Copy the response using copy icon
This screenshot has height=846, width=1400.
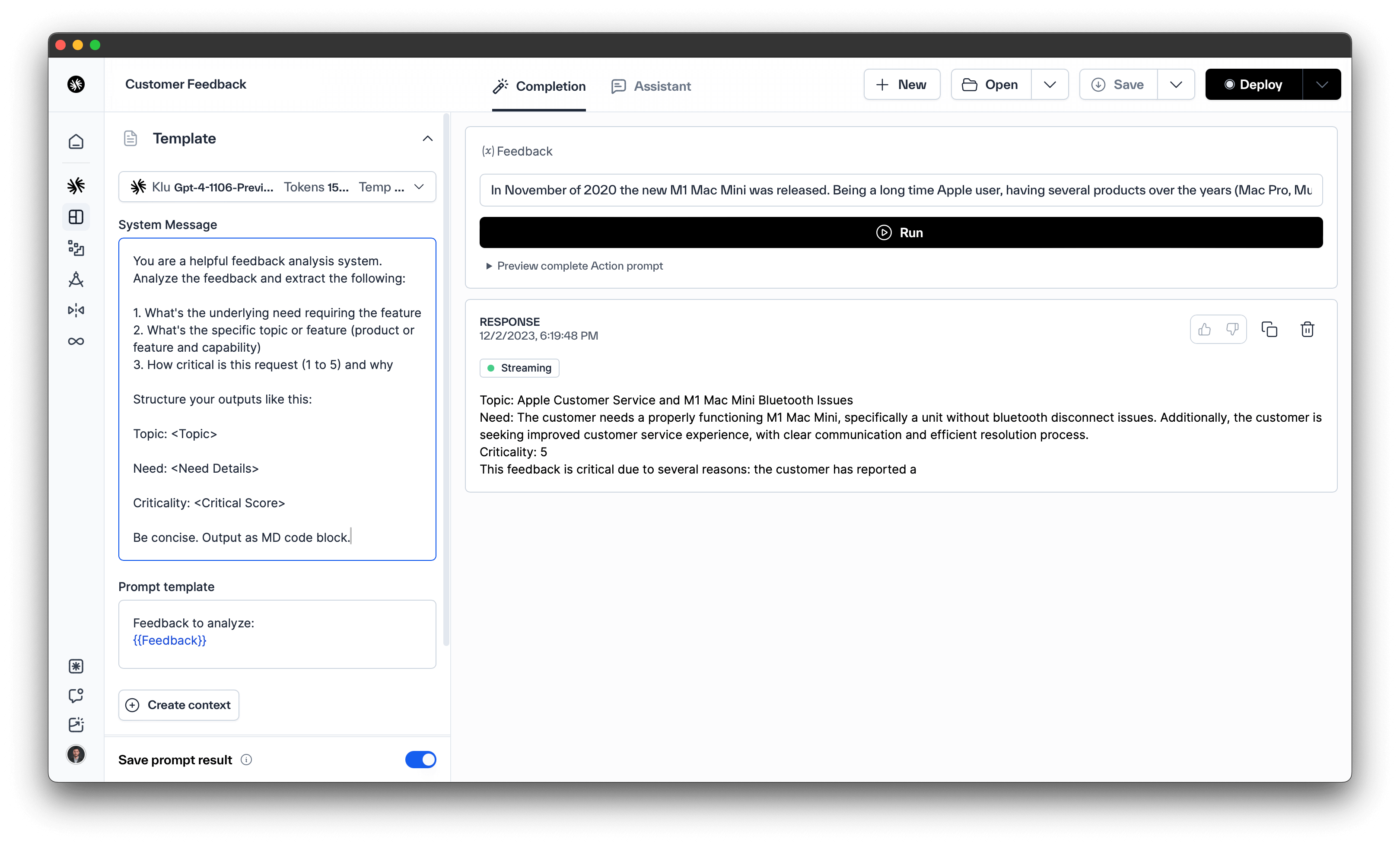(1269, 330)
